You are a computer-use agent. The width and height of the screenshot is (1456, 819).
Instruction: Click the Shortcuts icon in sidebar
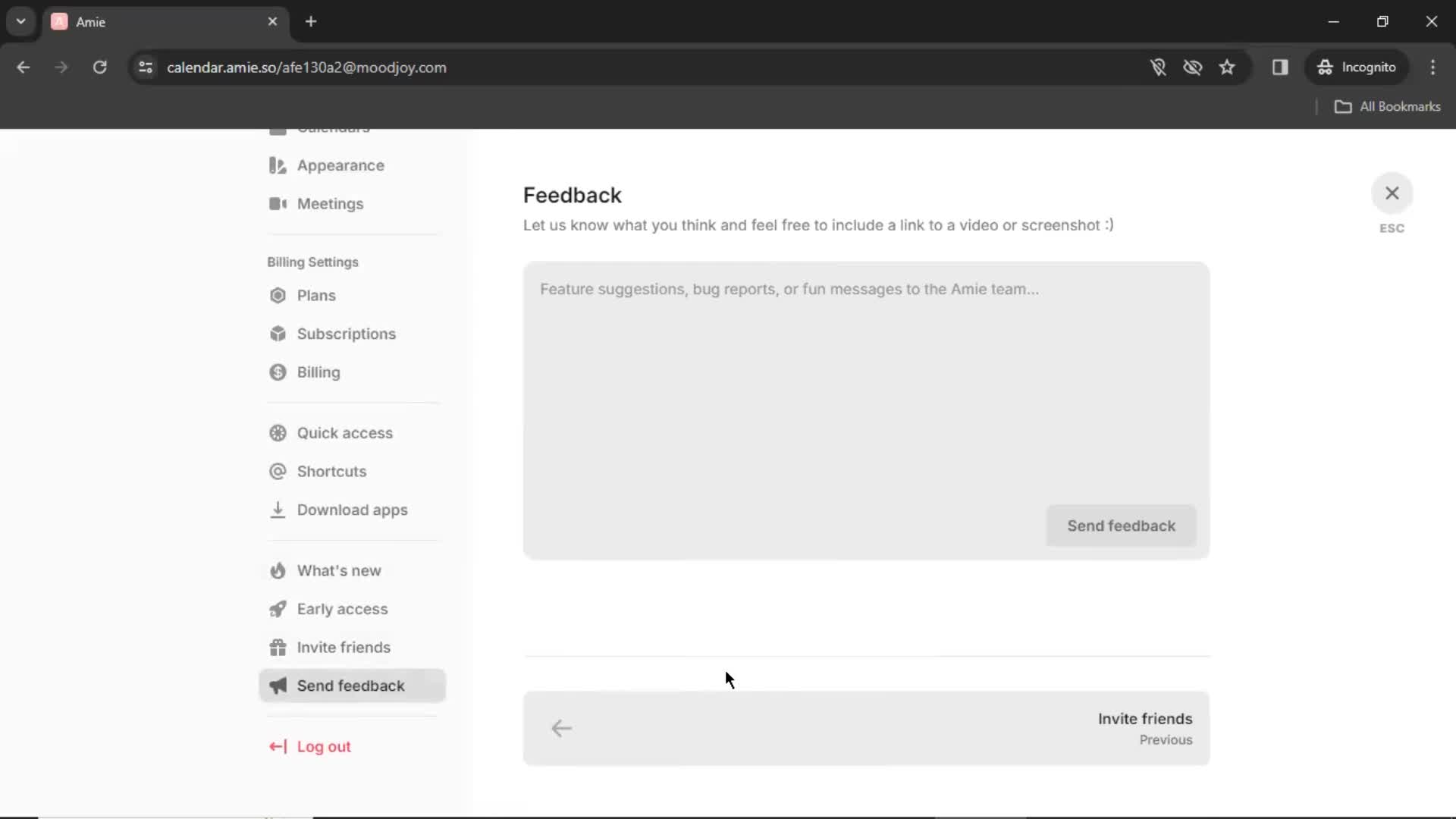click(278, 471)
